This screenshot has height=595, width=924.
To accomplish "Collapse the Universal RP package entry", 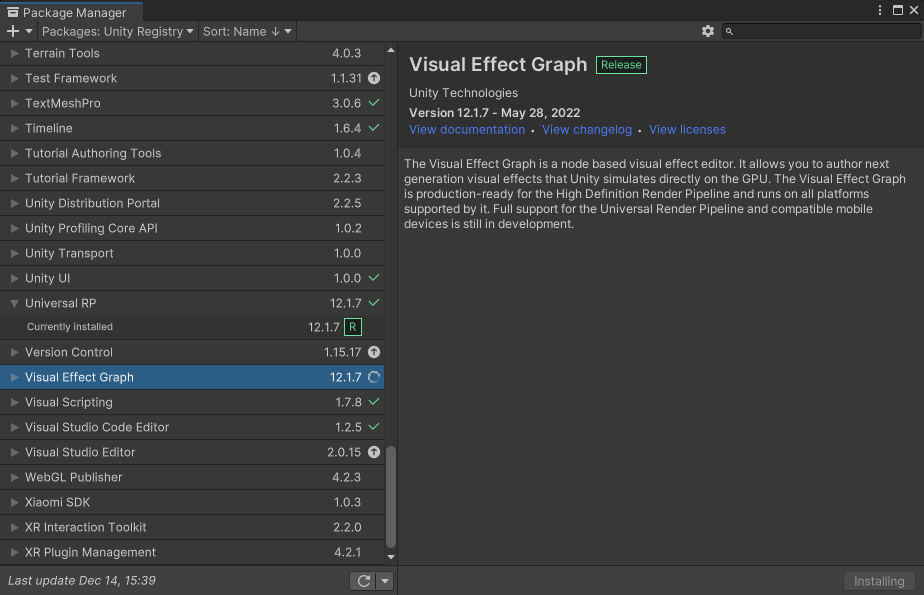I will point(14,303).
